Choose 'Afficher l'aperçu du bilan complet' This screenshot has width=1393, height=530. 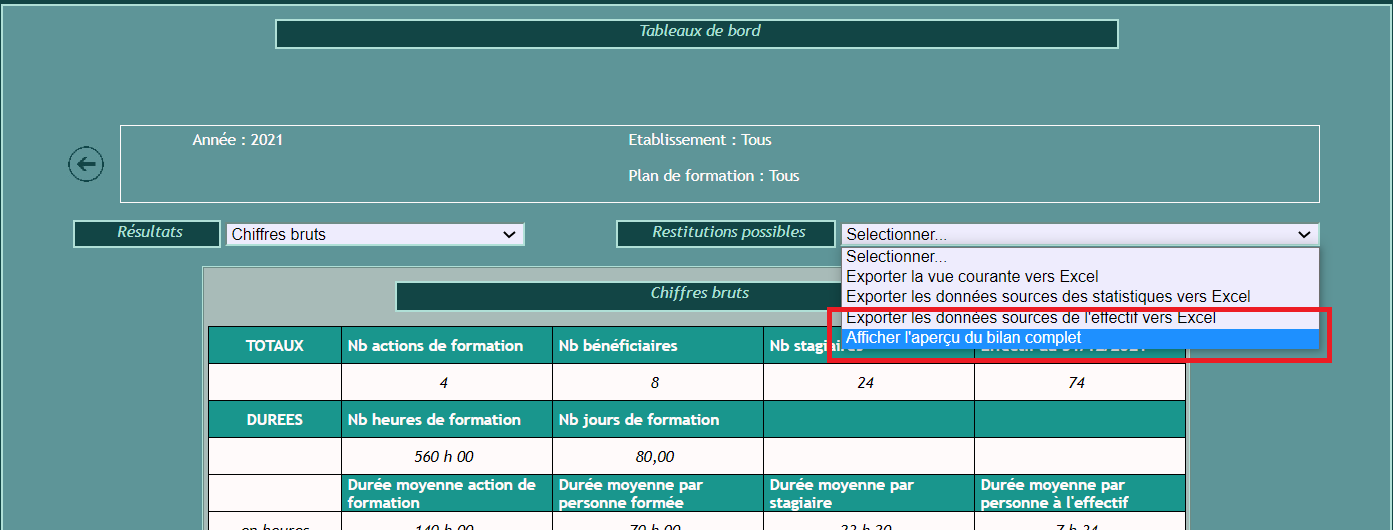(x=963, y=339)
